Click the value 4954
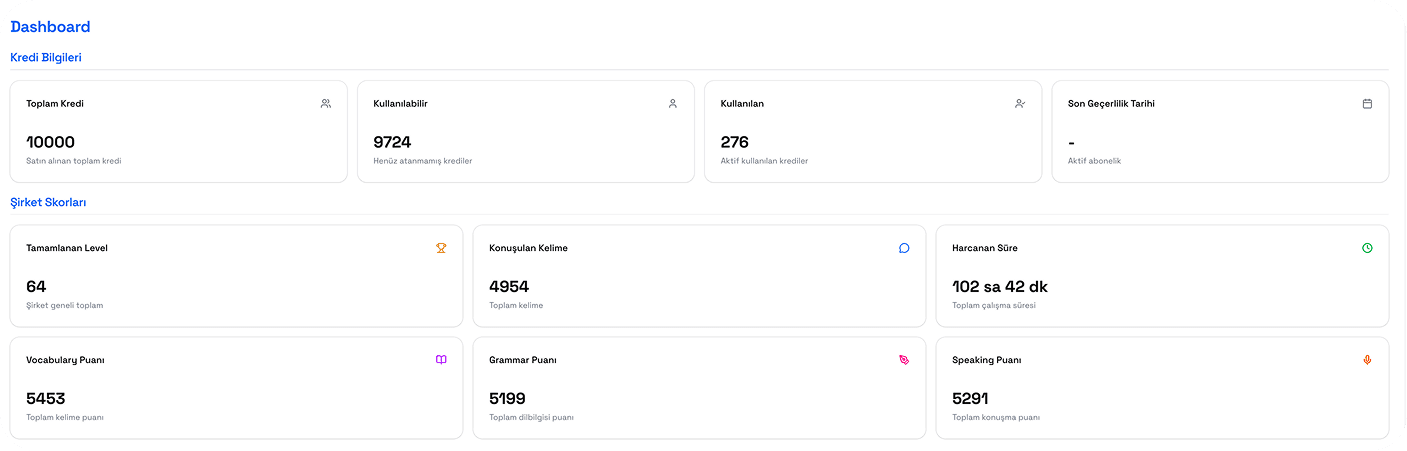The image size is (1407, 451). [x=509, y=286]
